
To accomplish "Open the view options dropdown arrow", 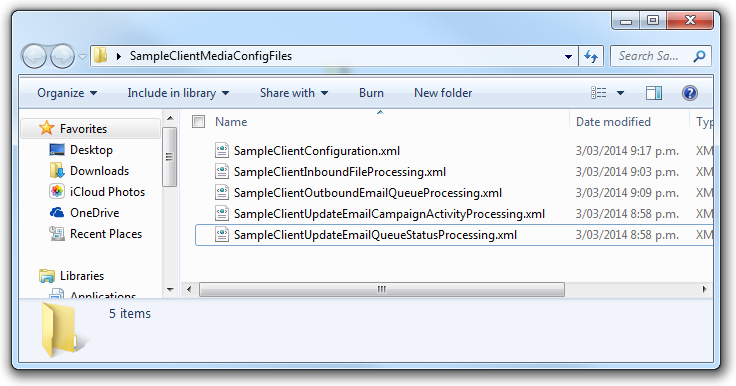I will [620, 93].
